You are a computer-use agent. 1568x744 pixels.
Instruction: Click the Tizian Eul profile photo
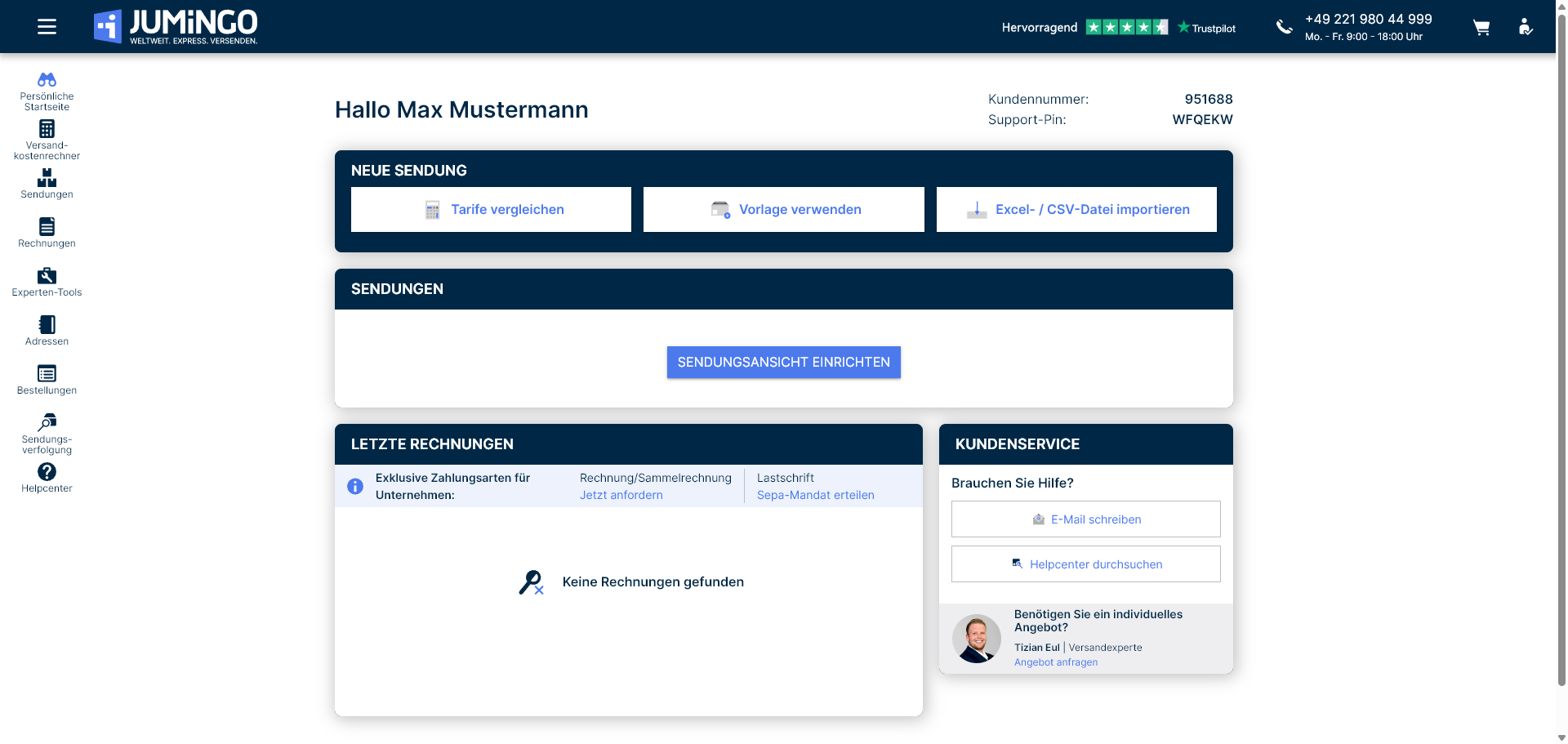[x=977, y=639]
